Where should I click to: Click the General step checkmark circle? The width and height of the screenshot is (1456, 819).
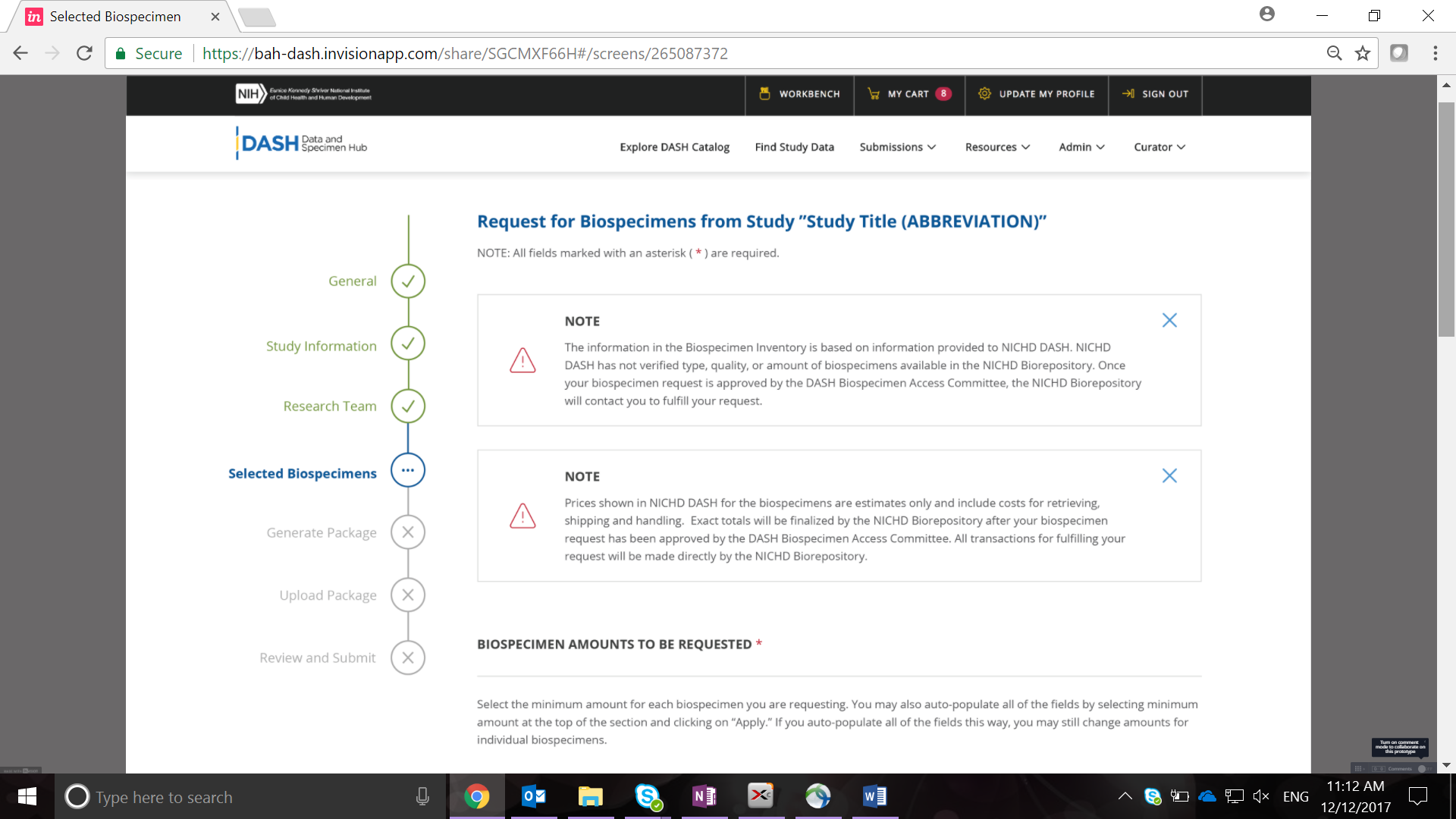(408, 281)
